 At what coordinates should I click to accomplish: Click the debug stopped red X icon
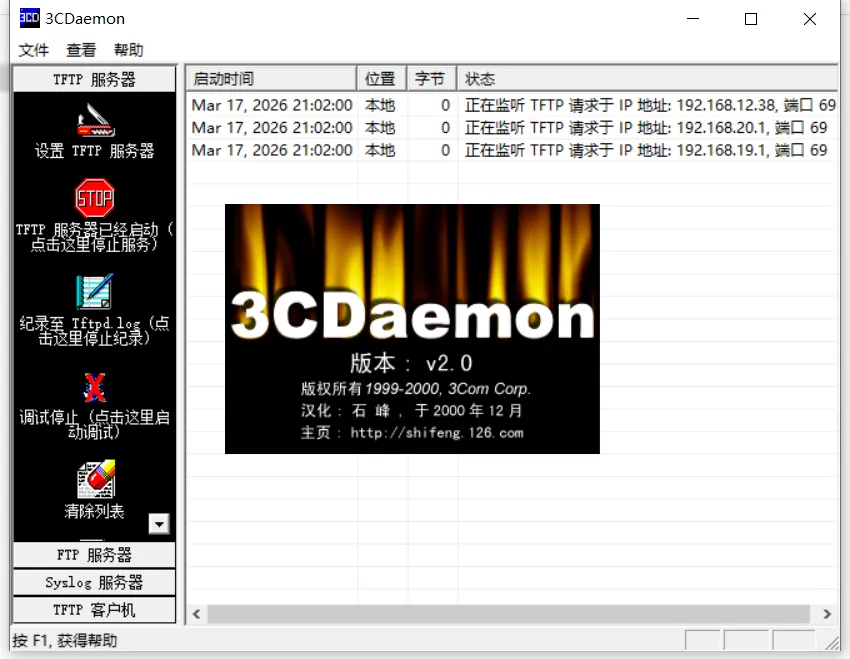[x=94, y=387]
